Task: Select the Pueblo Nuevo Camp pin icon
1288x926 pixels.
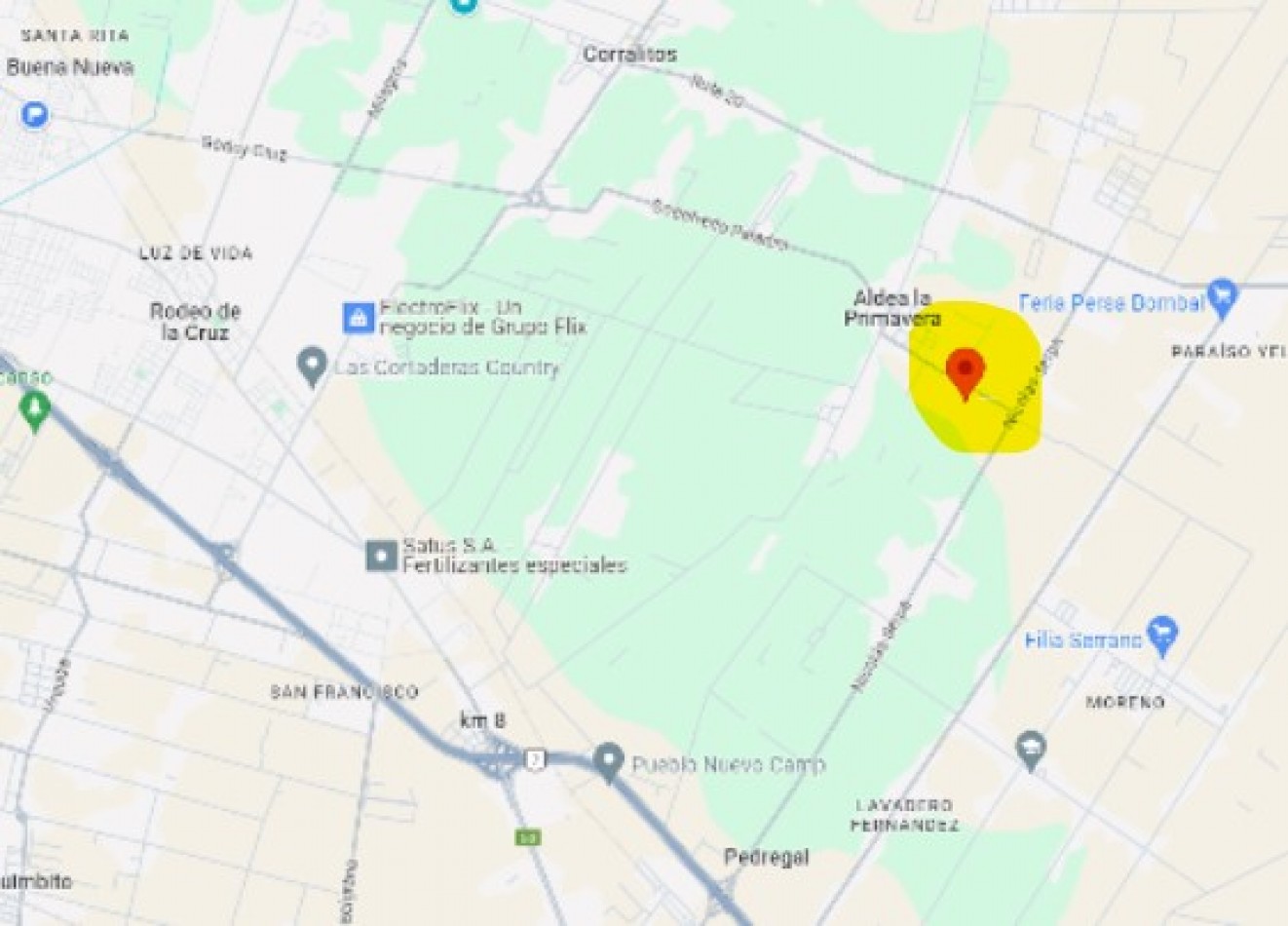Action: click(609, 762)
